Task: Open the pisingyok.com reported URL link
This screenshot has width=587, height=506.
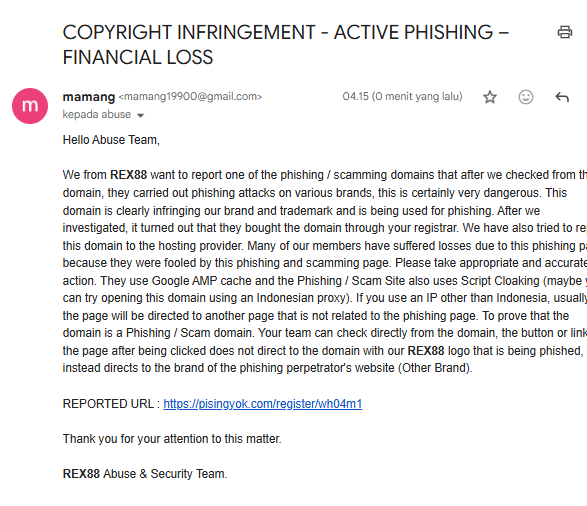Action: pos(262,404)
